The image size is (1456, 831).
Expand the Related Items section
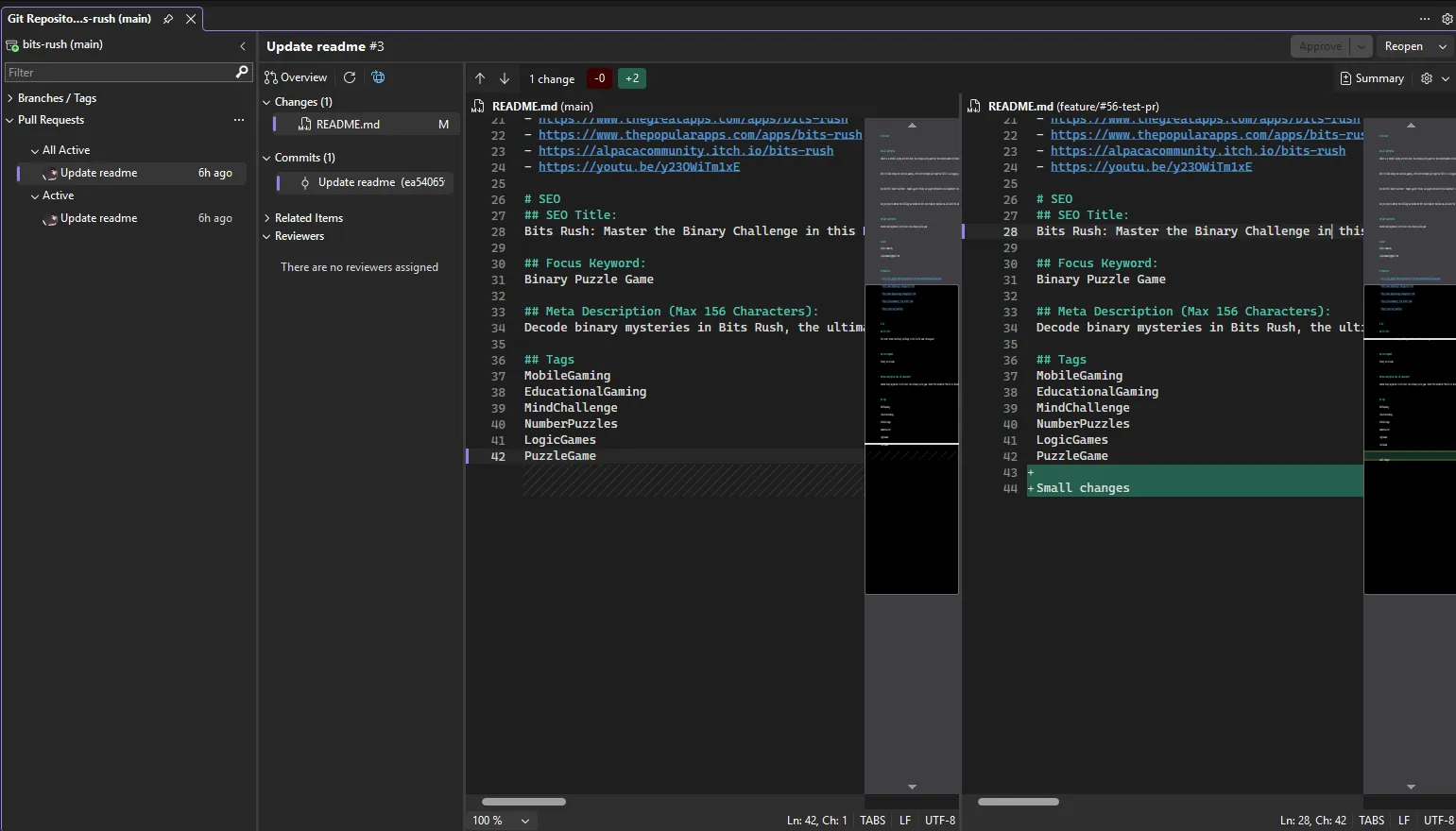pos(266,218)
